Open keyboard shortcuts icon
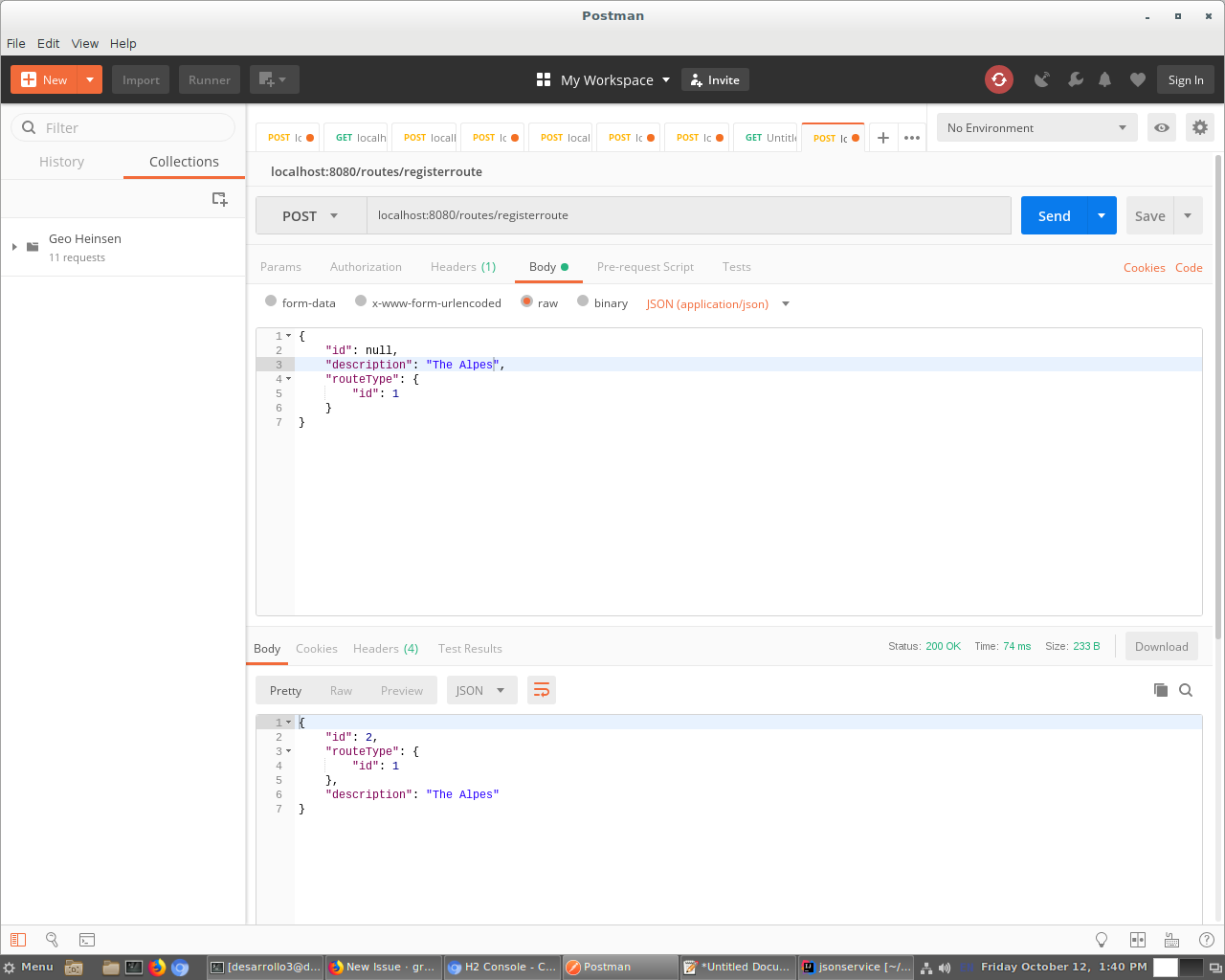The width and height of the screenshot is (1225, 980). pos(1171,940)
